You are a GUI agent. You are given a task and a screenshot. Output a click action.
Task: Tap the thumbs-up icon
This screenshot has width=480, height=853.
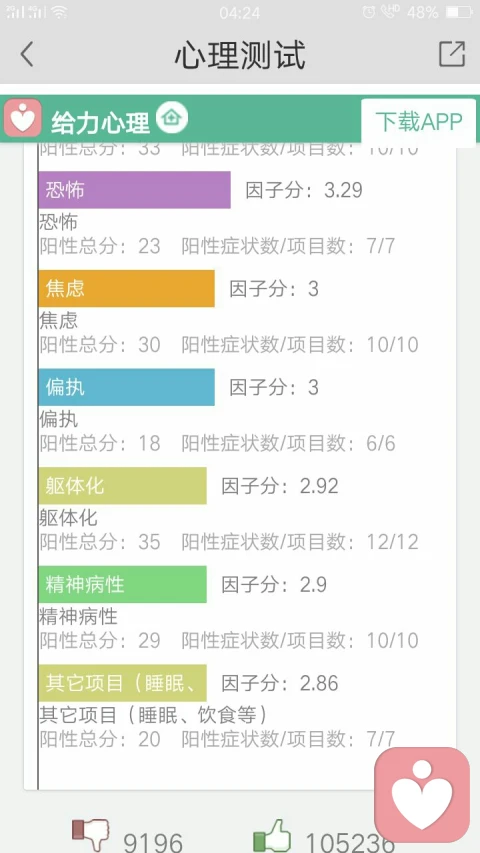pyautogui.click(x=272, y=836)
